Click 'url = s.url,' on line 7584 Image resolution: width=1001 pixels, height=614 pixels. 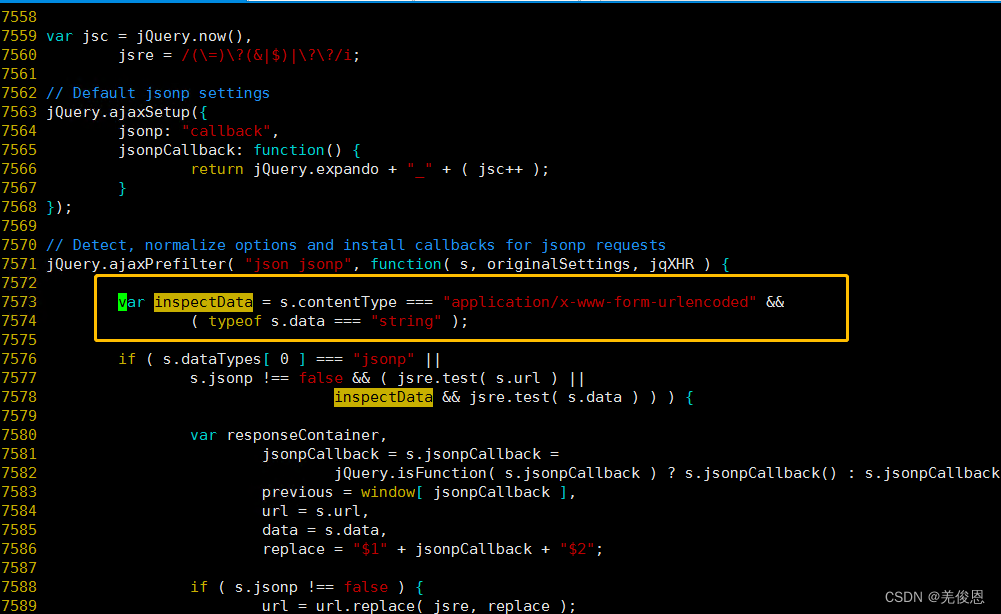click(x=315, y=511)
